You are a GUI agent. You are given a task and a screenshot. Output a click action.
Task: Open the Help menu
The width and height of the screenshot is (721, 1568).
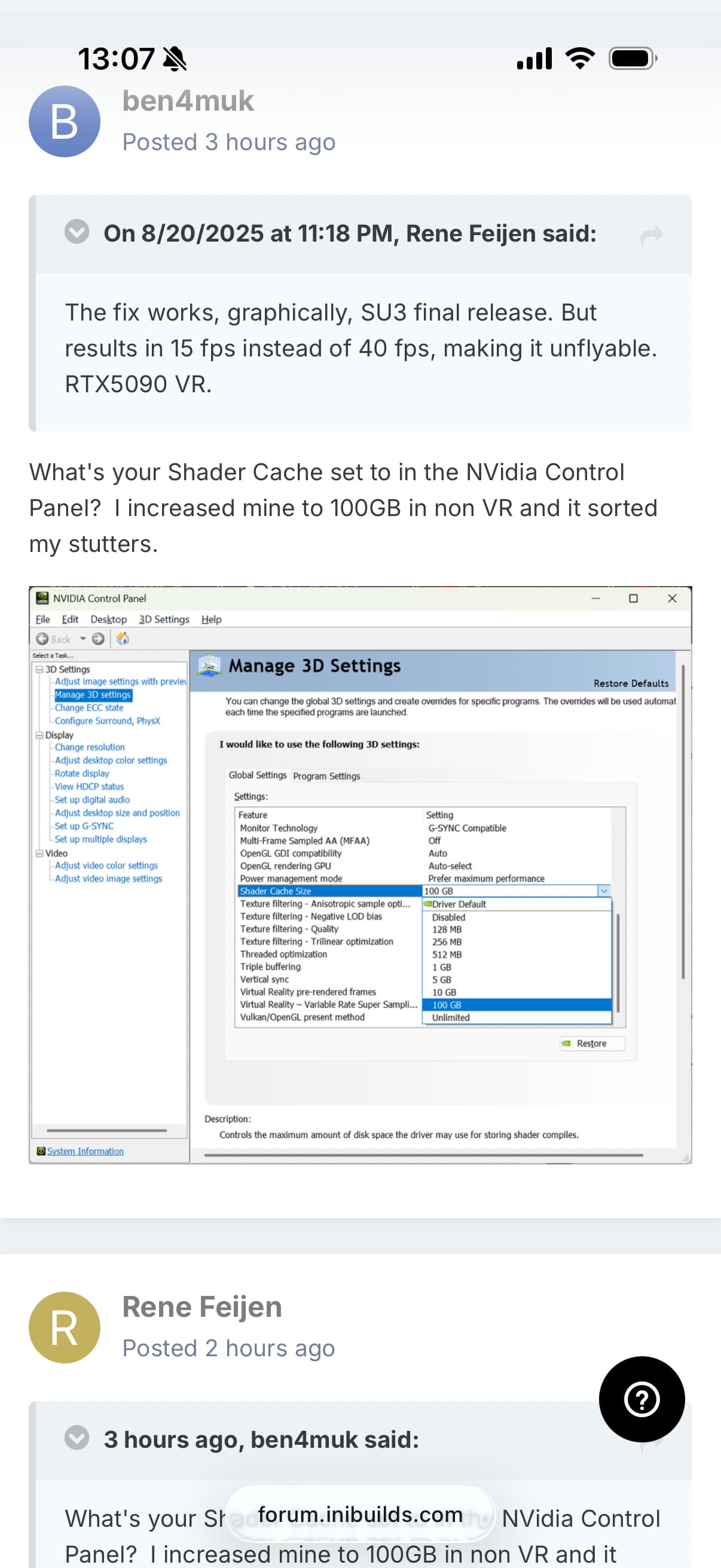[211, 619]
